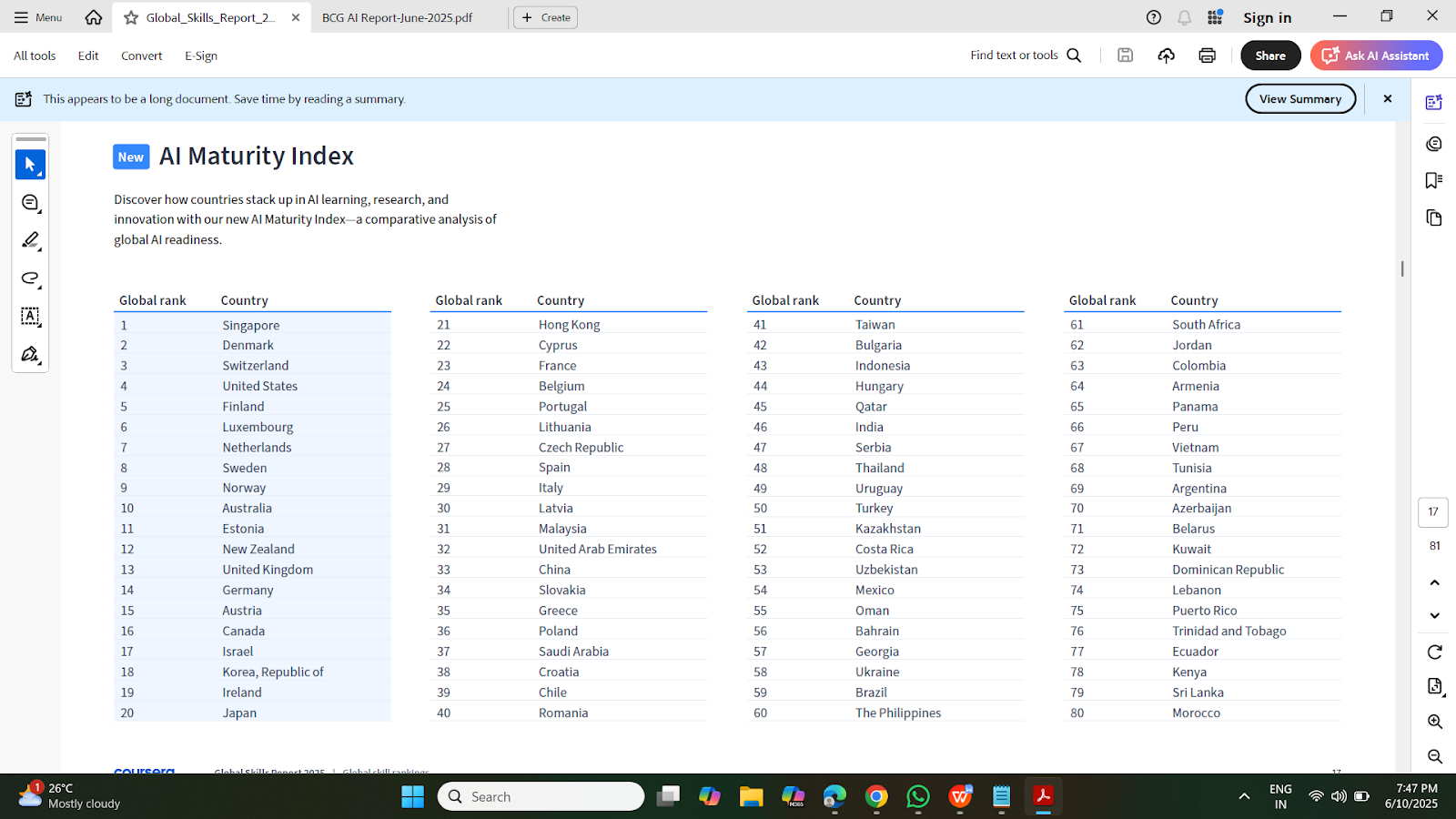1456x819 pixels.
Task: Open the Comments panel icon
Action: tap(1434, 144)
